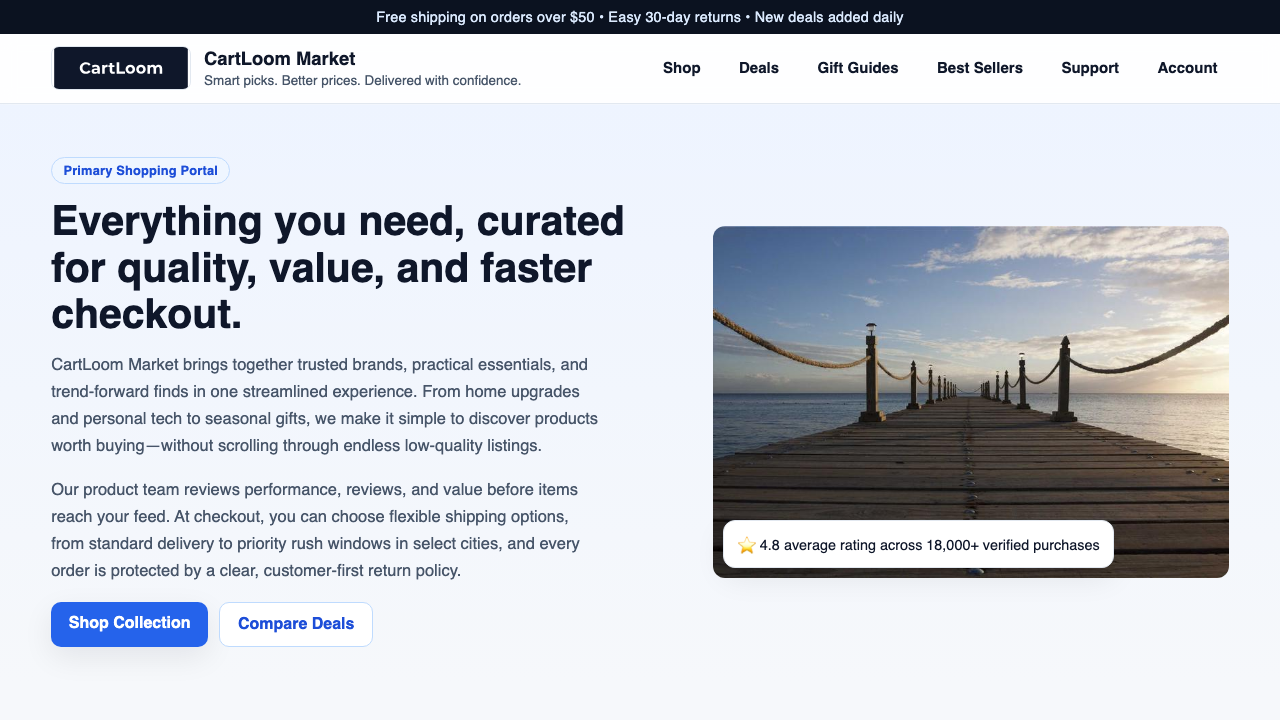Click the CartLoom Market title
Viewport: 1280px width, 720px height.
(x=279, y=58)
